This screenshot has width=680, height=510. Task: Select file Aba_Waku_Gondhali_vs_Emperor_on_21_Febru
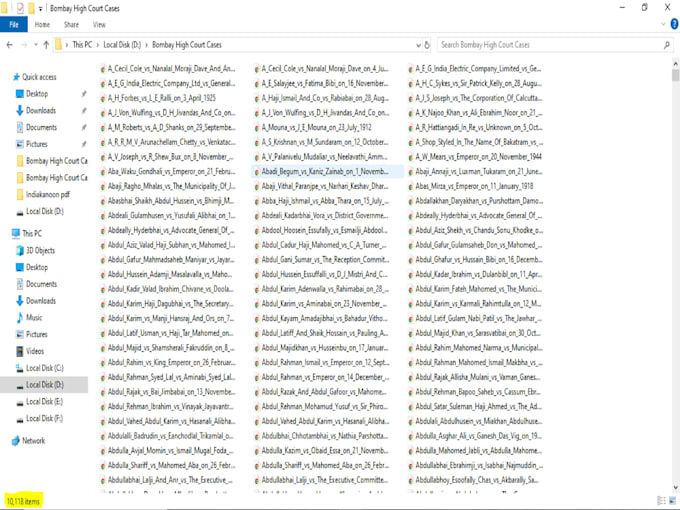[168, 171]
